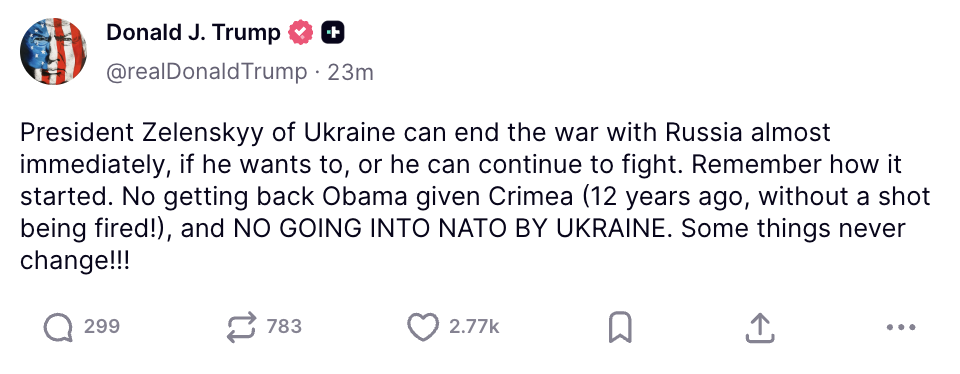
Task: ReTruth the post with arrows icon
Action: [x=241, y=327]
